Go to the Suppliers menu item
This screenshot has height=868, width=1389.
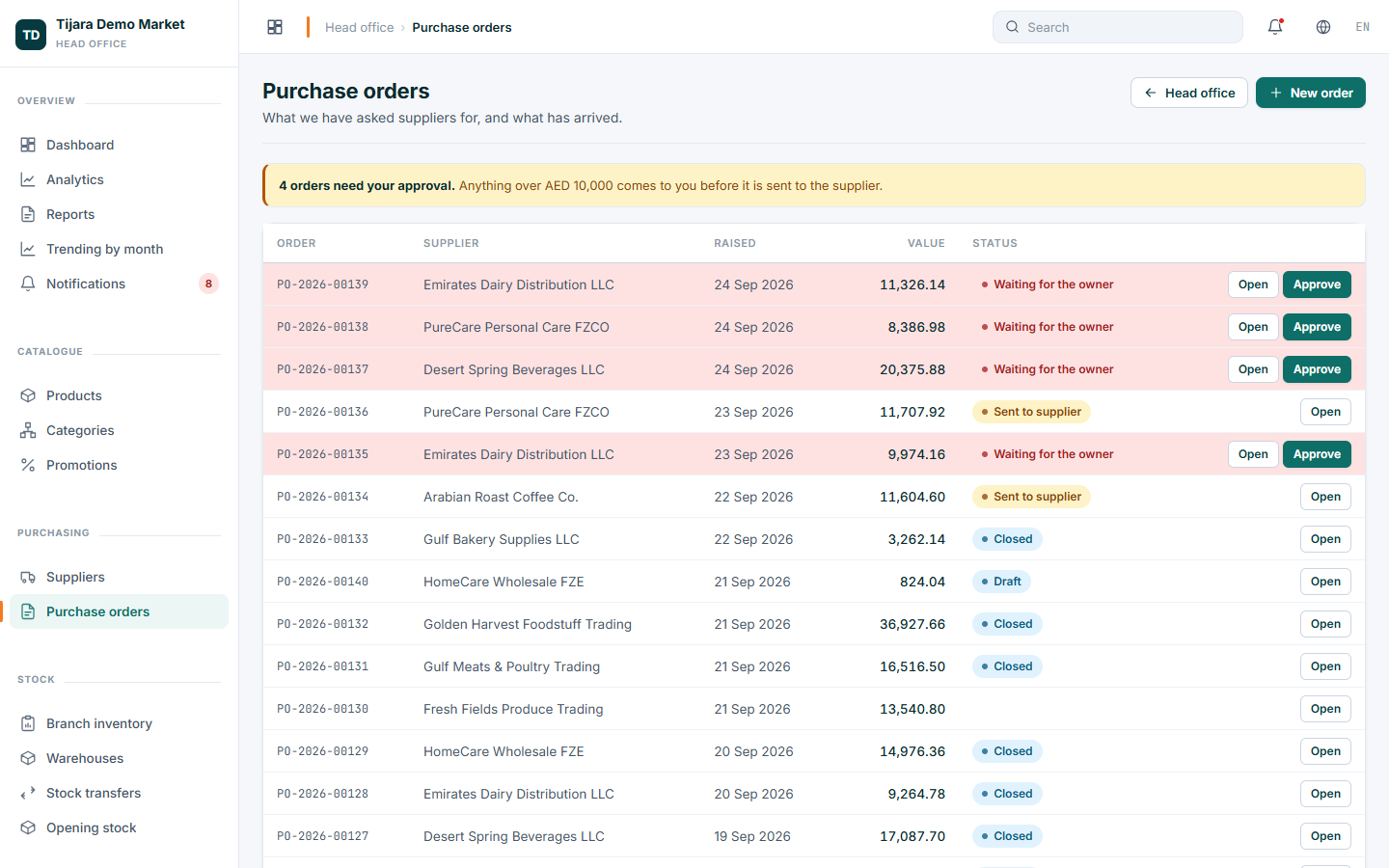tap(119, 577)
